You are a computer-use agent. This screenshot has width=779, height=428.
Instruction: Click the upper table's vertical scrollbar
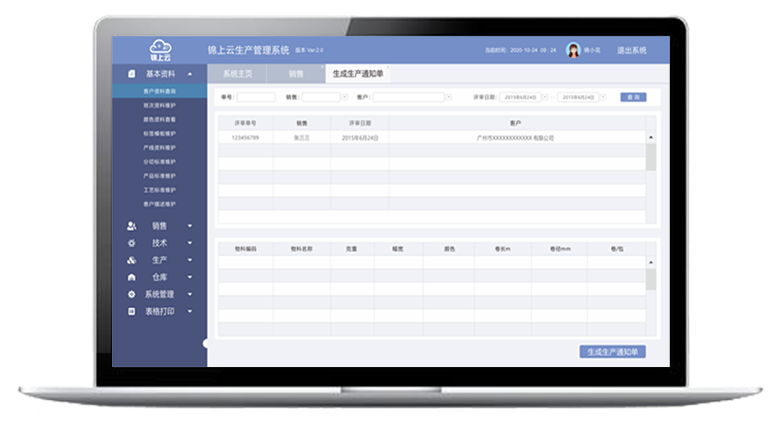(x=651, y=160)
